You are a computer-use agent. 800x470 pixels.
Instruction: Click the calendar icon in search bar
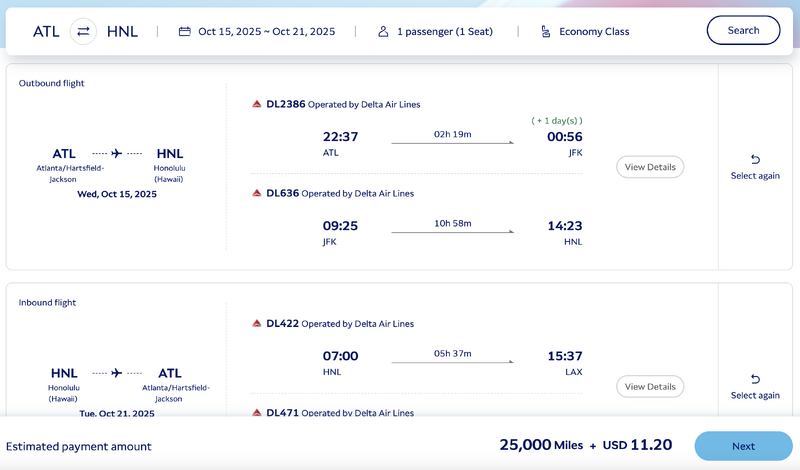coord(184,31)
